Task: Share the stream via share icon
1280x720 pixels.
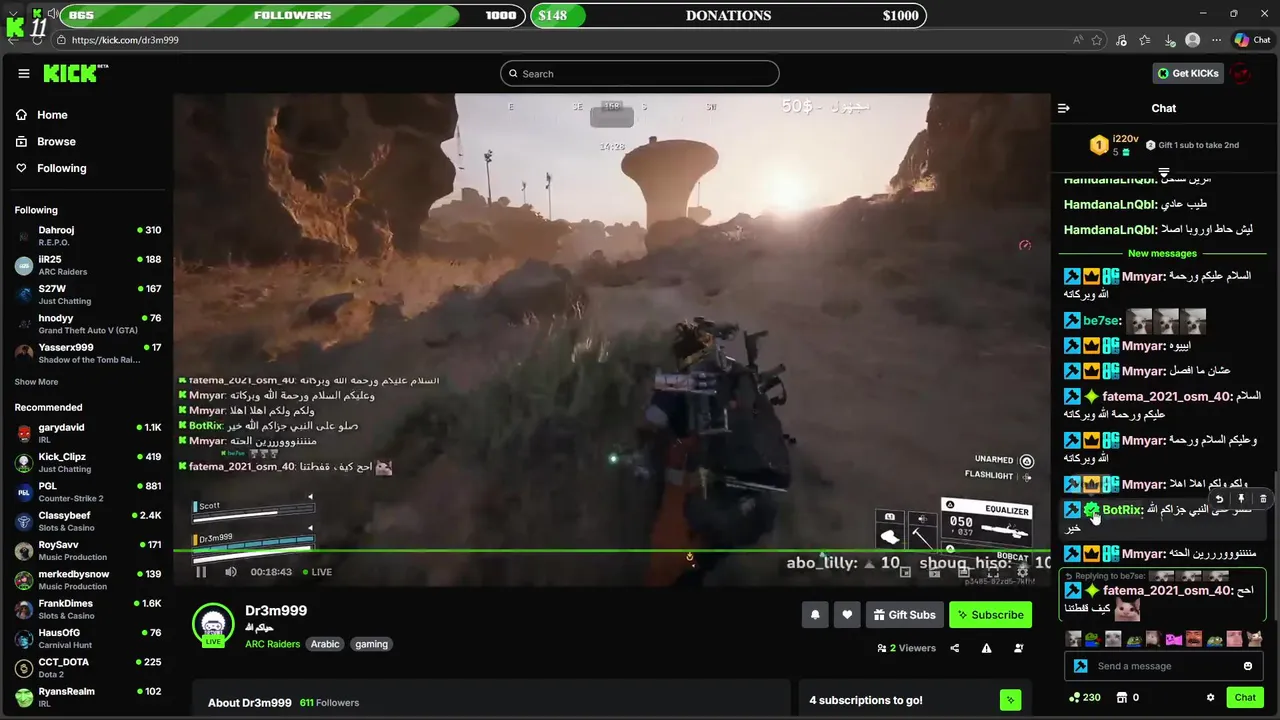Action: 955,648
